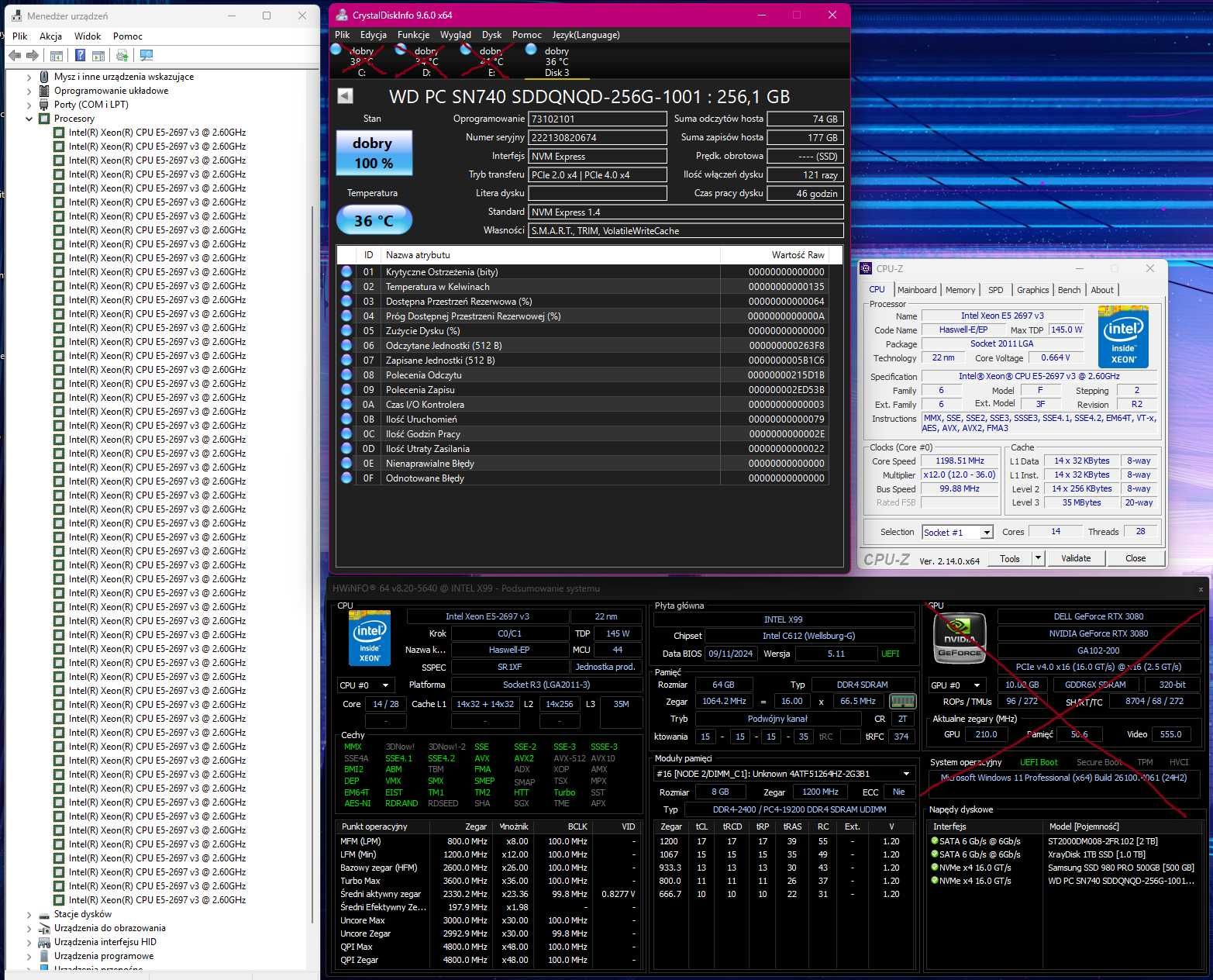Image resolution: width=1213 pixels, height=980 pixels.
Task: Click the Close button in CPU-Z
Action: coord(1135,558)
